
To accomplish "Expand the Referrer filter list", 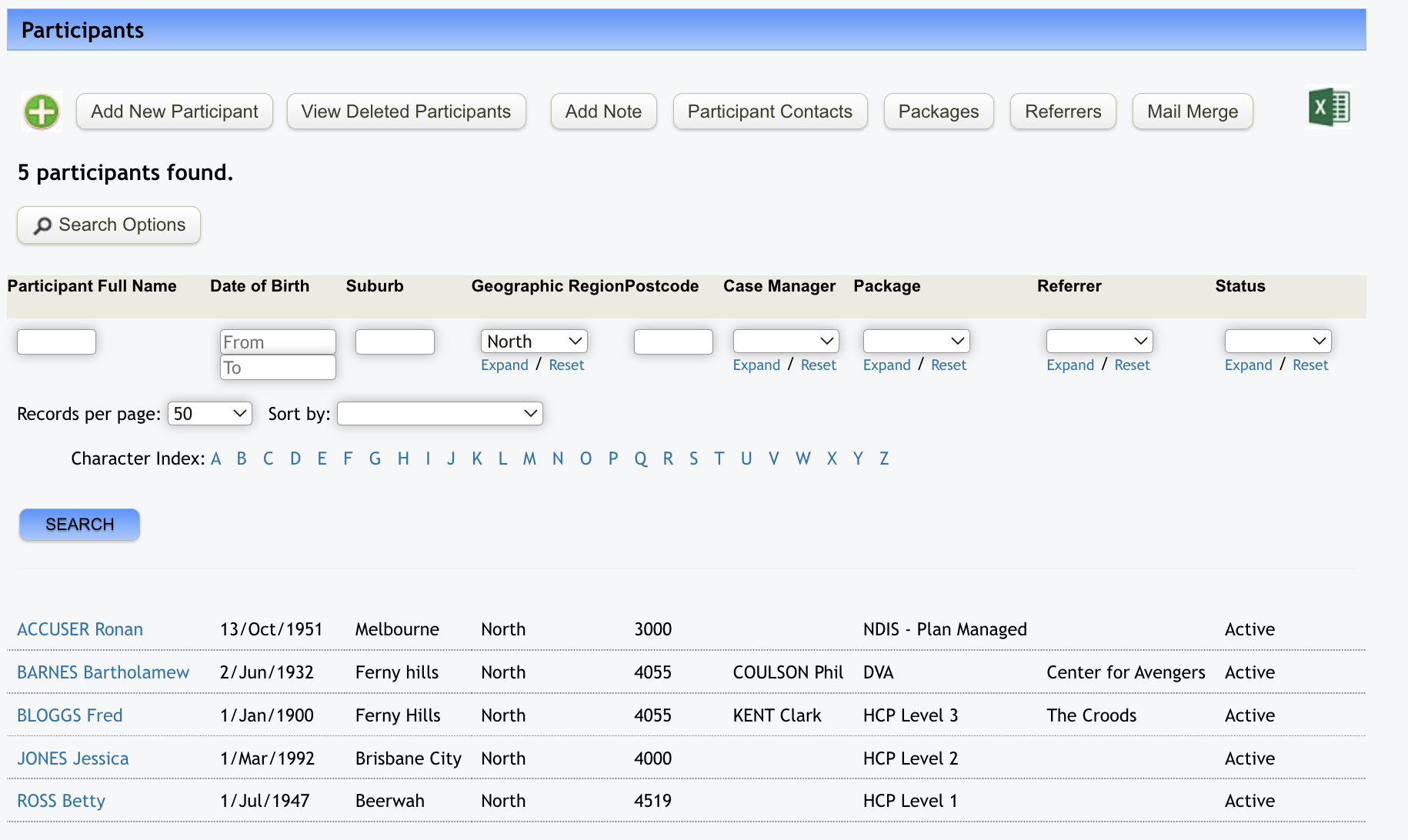I will (1069, 365).
